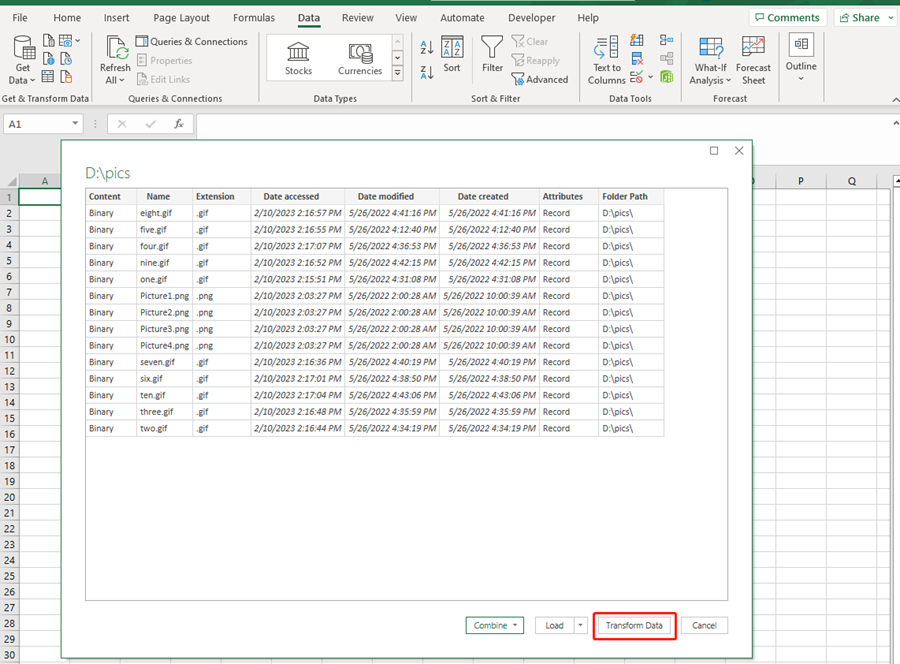
Task: Switch to the Formulas ribbon tab
Action: coord(253,17)
